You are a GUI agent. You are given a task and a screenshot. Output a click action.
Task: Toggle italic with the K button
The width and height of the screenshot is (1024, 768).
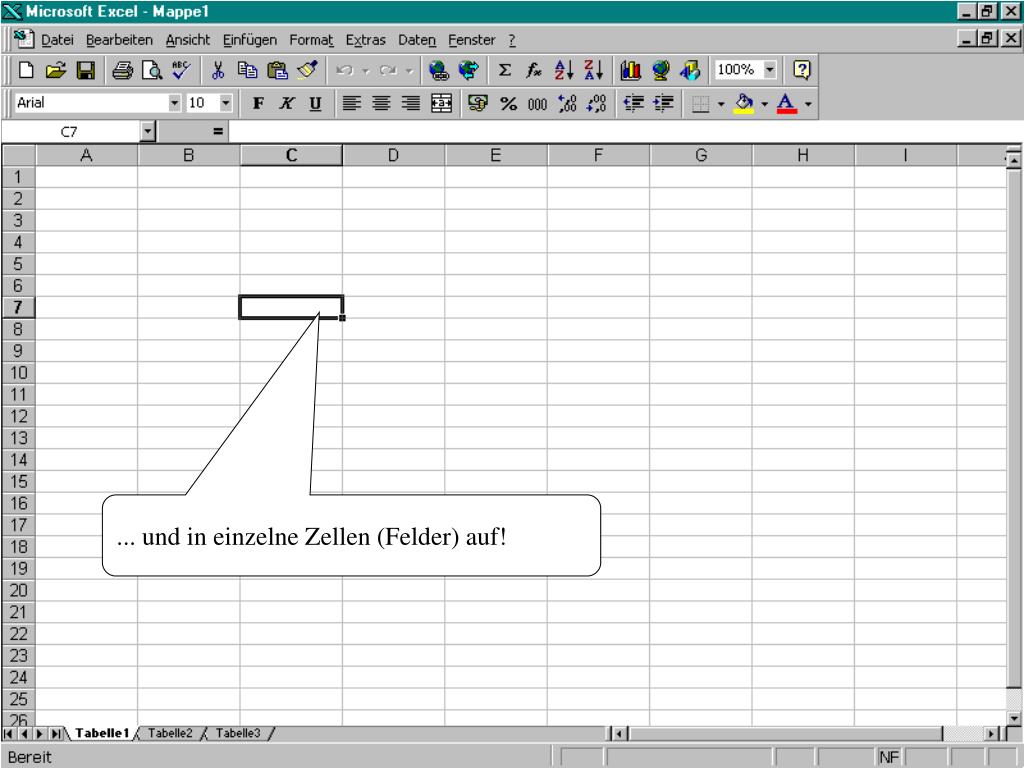pos(287,103)
